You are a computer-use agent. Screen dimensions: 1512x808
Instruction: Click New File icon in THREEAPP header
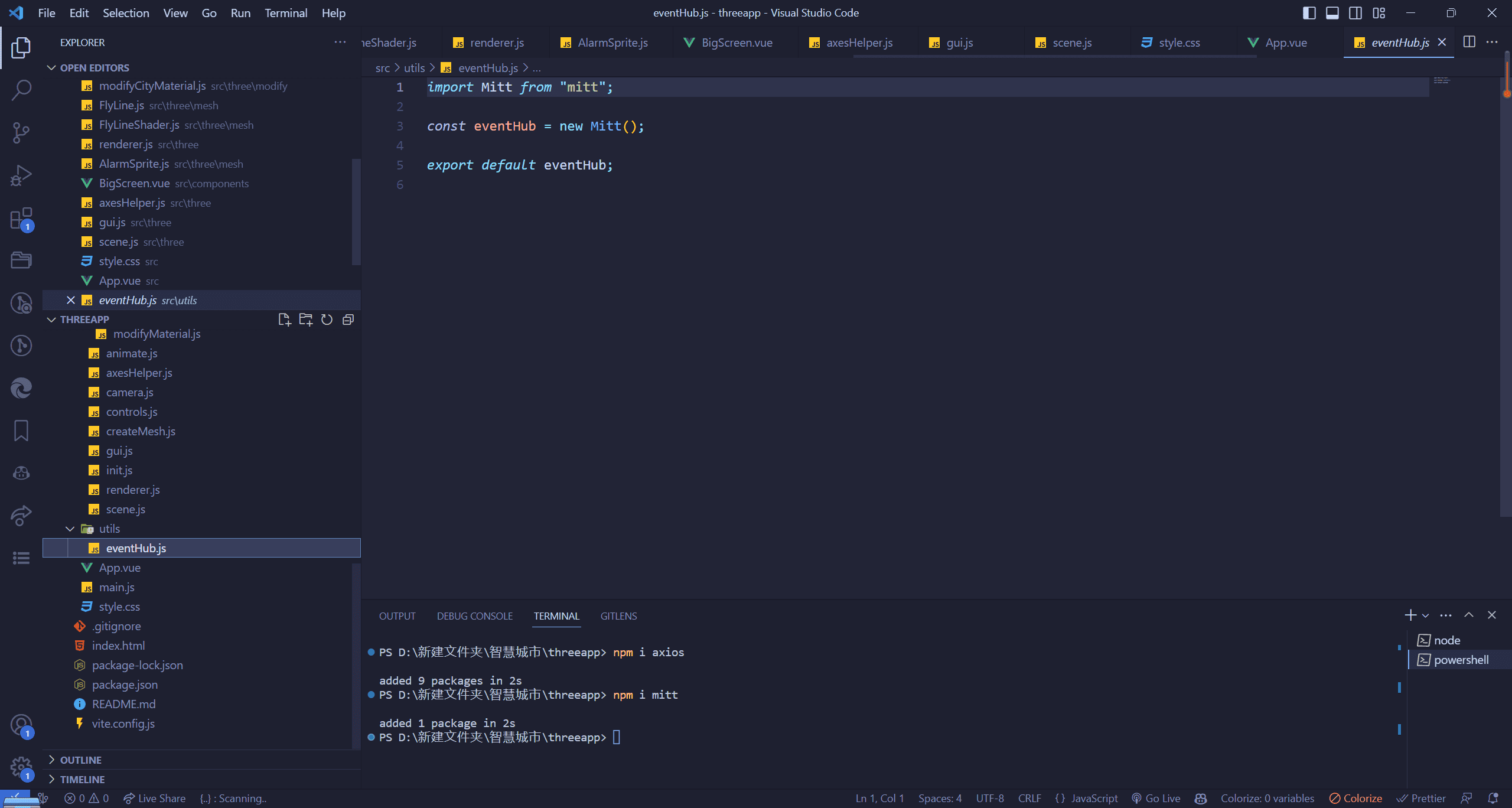tap(284, 320)
